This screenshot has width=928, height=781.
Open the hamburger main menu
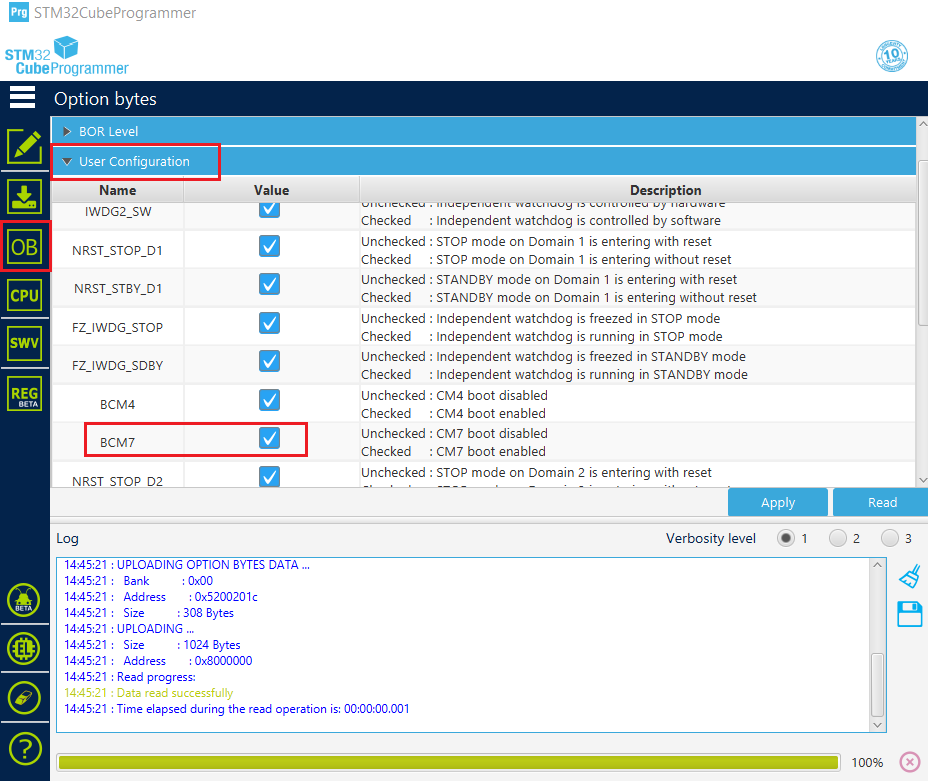point(22,97)
